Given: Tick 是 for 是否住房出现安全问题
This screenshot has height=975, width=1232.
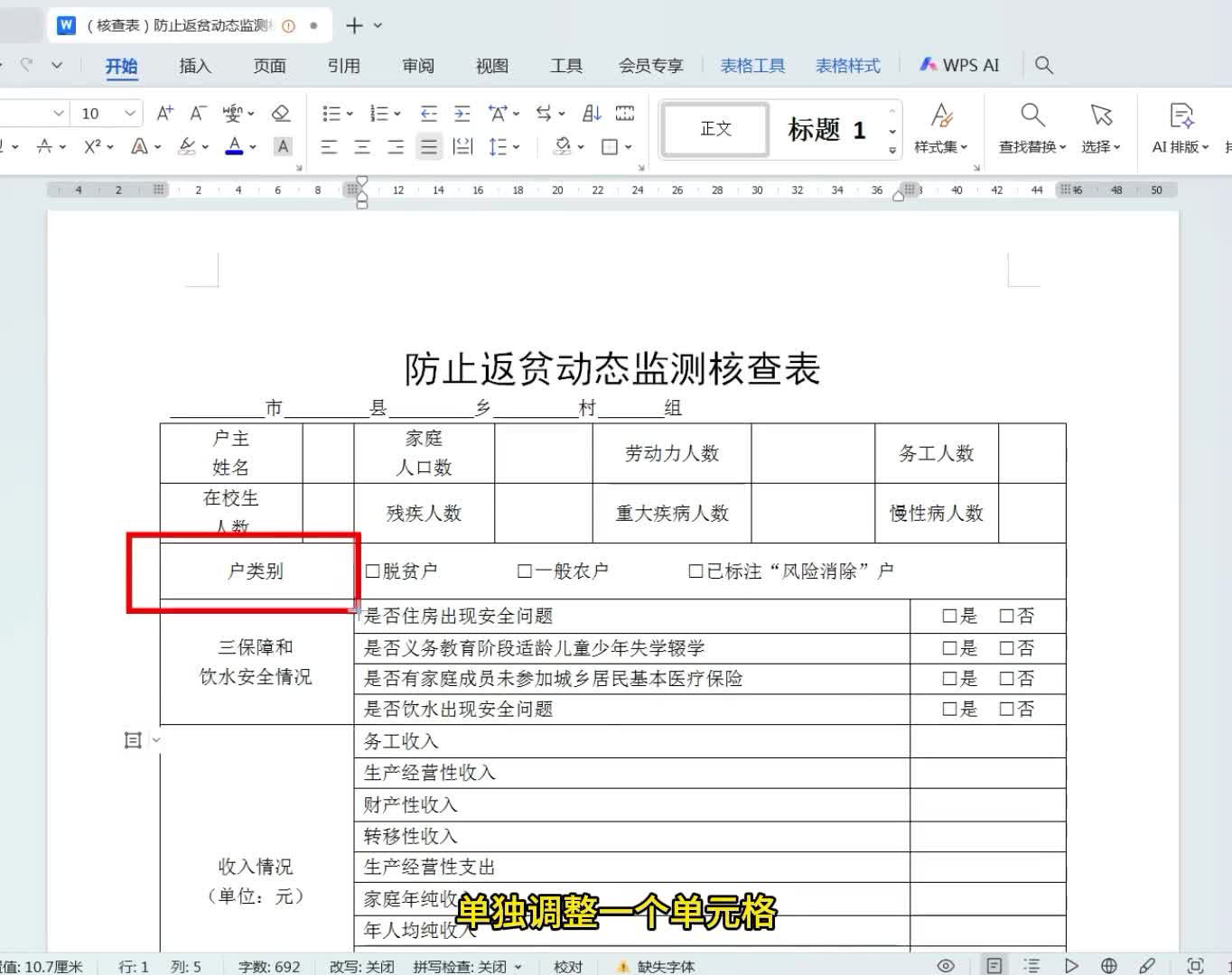Looking at the screenshot, I should (x=949, y=616).
